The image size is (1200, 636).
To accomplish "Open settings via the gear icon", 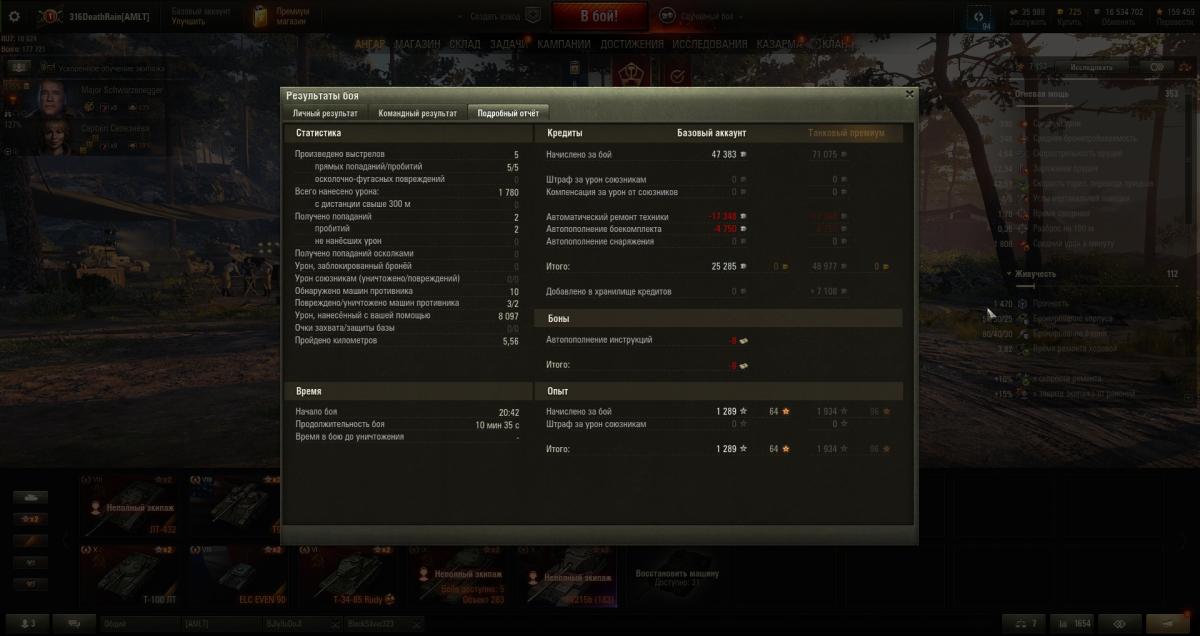I will (x=14, y=17).
